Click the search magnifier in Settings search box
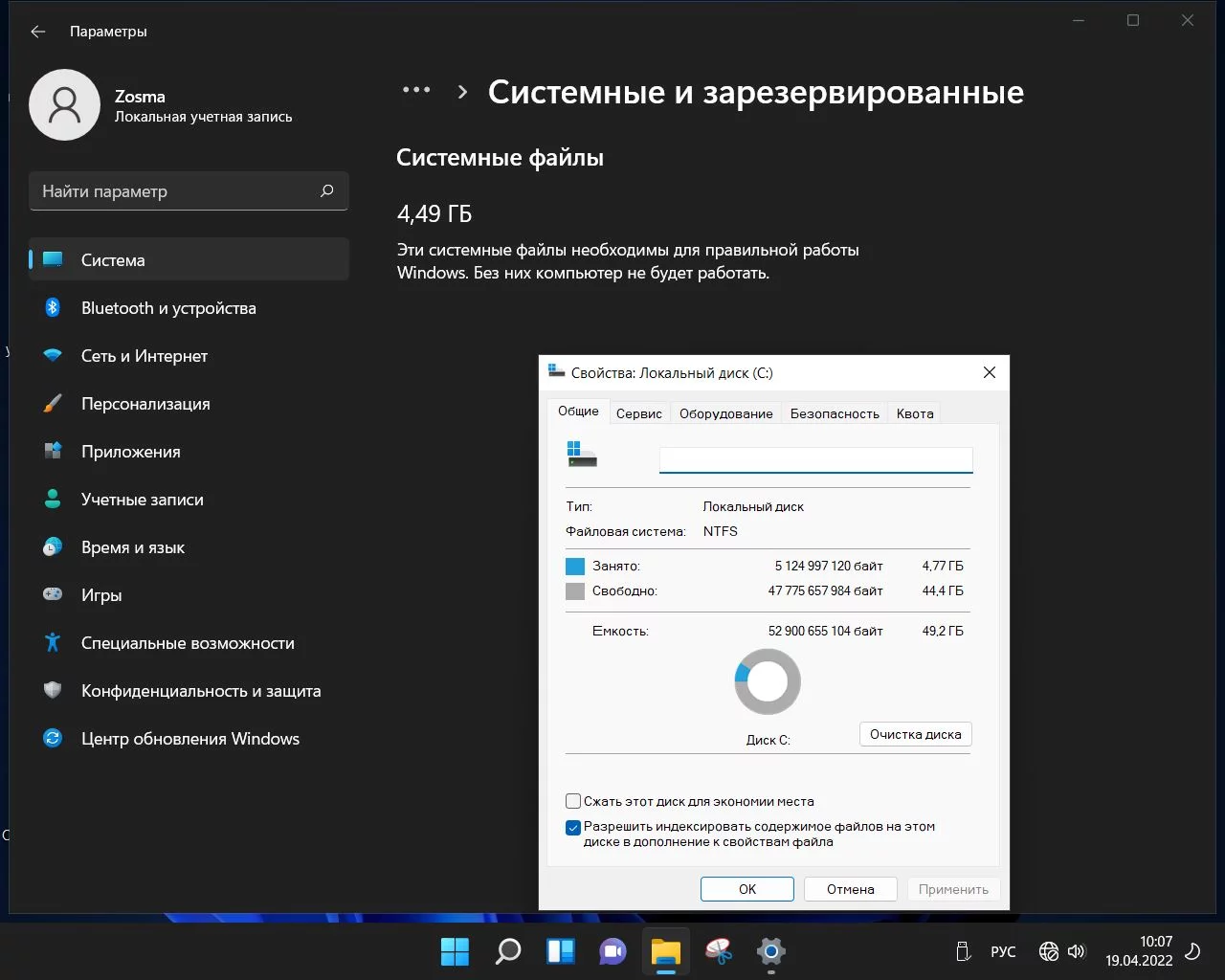The image size is (1225, 980). (x=326, y=190)
